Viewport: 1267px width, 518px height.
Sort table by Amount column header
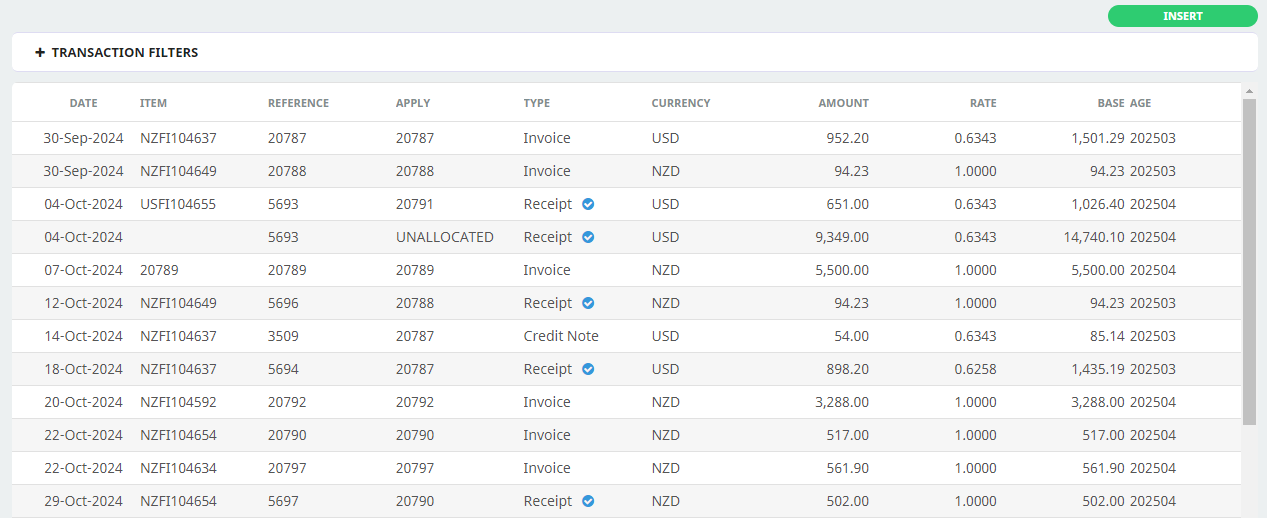(843, 103)
